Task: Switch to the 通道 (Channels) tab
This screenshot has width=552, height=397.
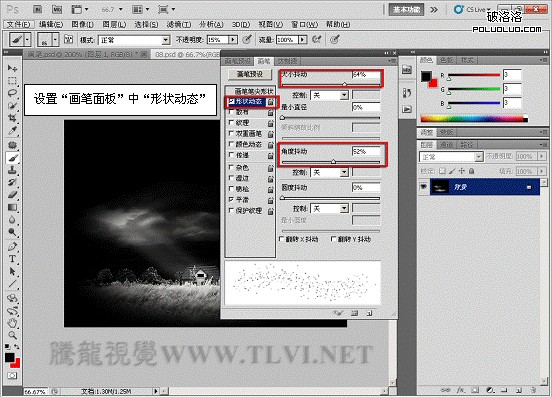Action: click(446, 145)
